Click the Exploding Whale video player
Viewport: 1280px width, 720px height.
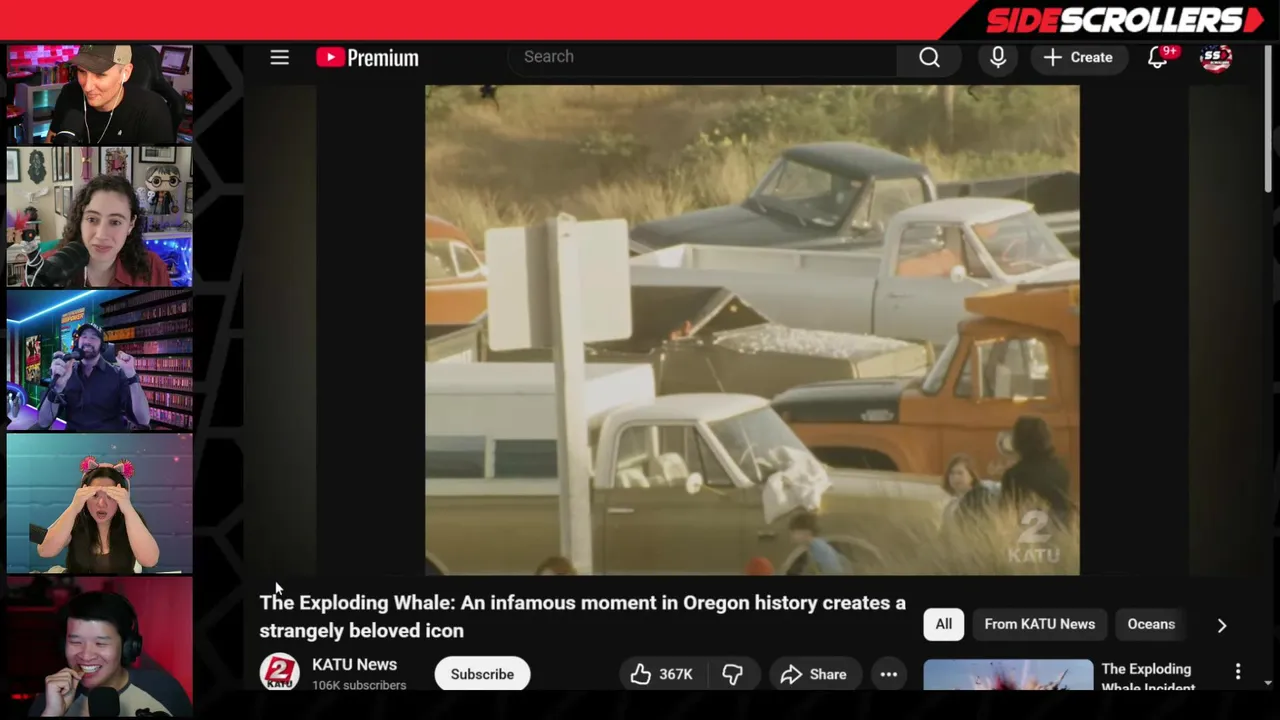752,330
